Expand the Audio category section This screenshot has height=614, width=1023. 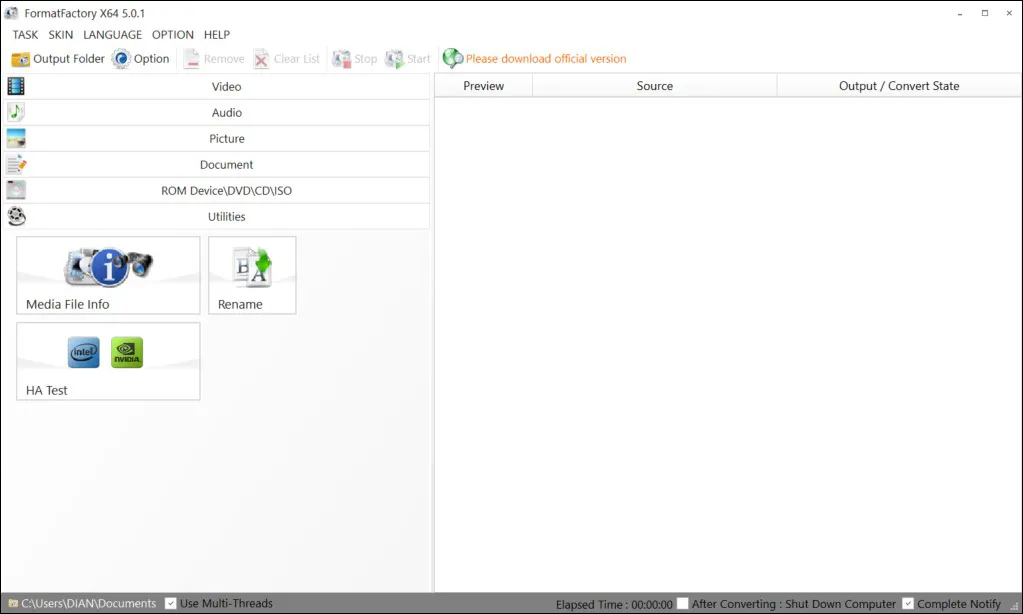[226, 113]
